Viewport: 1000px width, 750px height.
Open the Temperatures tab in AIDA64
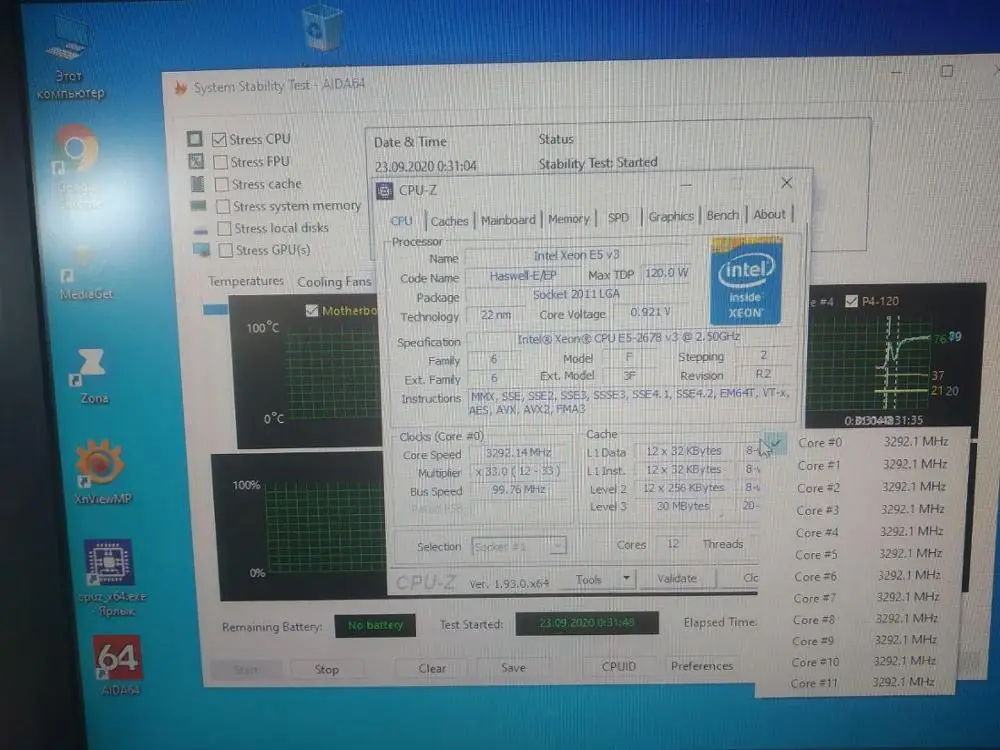[x=246, y=281]
